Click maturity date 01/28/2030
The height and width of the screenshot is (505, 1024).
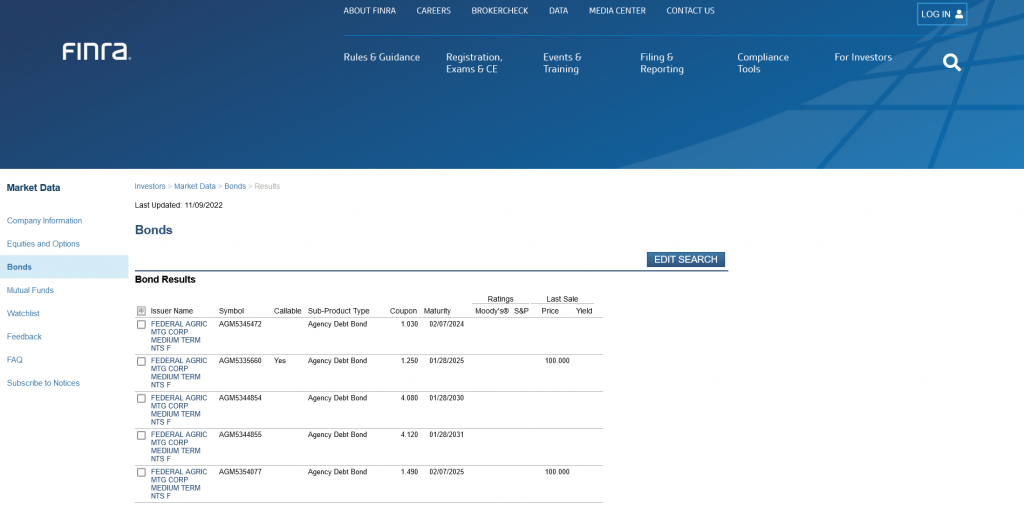pos(447,398)
